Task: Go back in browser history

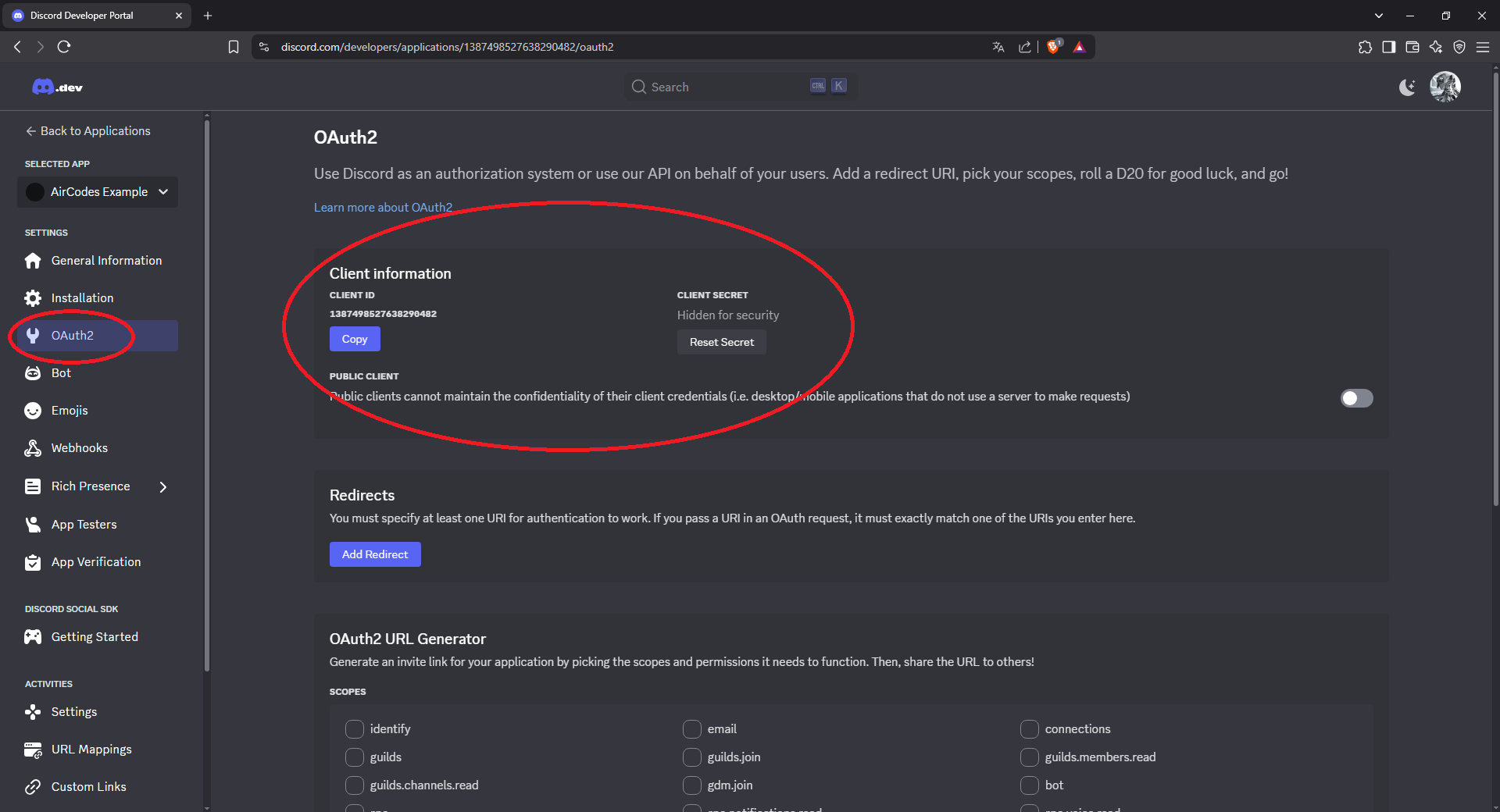Action: pos(18,47)
